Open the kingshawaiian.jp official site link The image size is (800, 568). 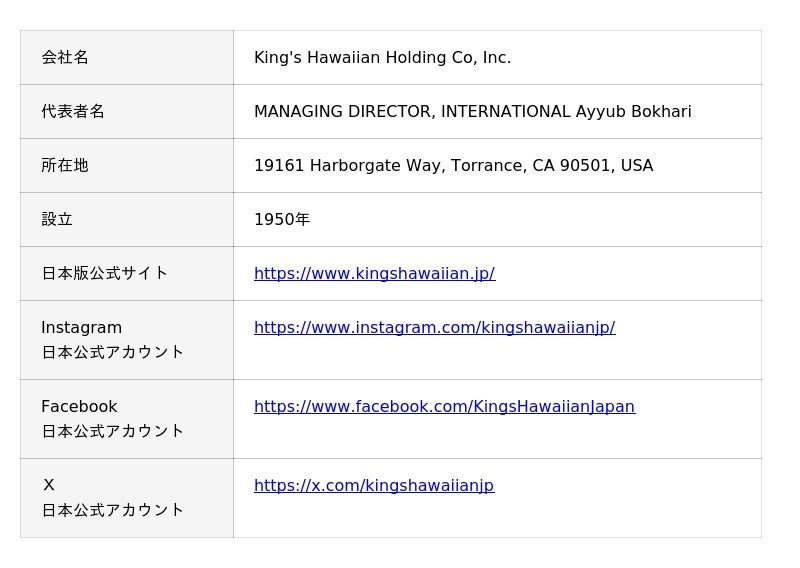pos(374,273)
